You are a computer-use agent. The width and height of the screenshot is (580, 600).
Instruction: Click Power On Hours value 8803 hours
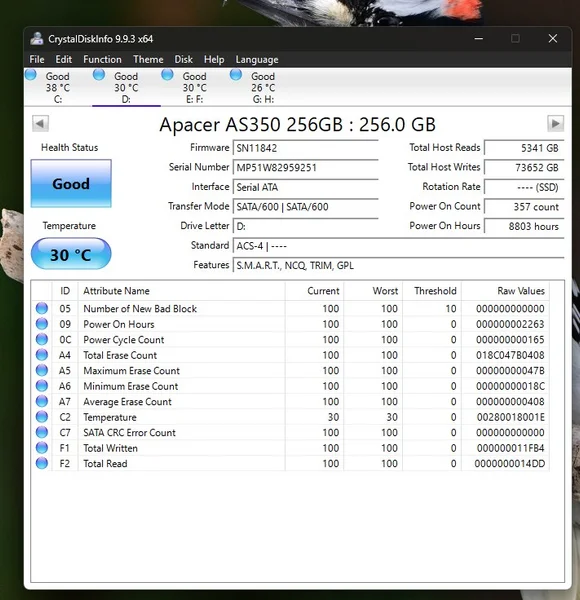(524, 226)
